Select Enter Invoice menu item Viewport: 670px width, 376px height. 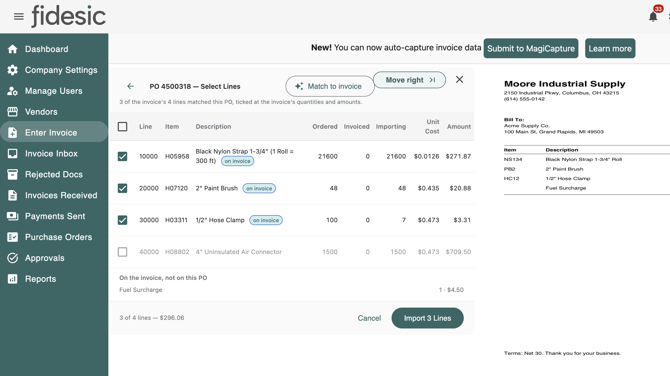click(x=54, y=132)
